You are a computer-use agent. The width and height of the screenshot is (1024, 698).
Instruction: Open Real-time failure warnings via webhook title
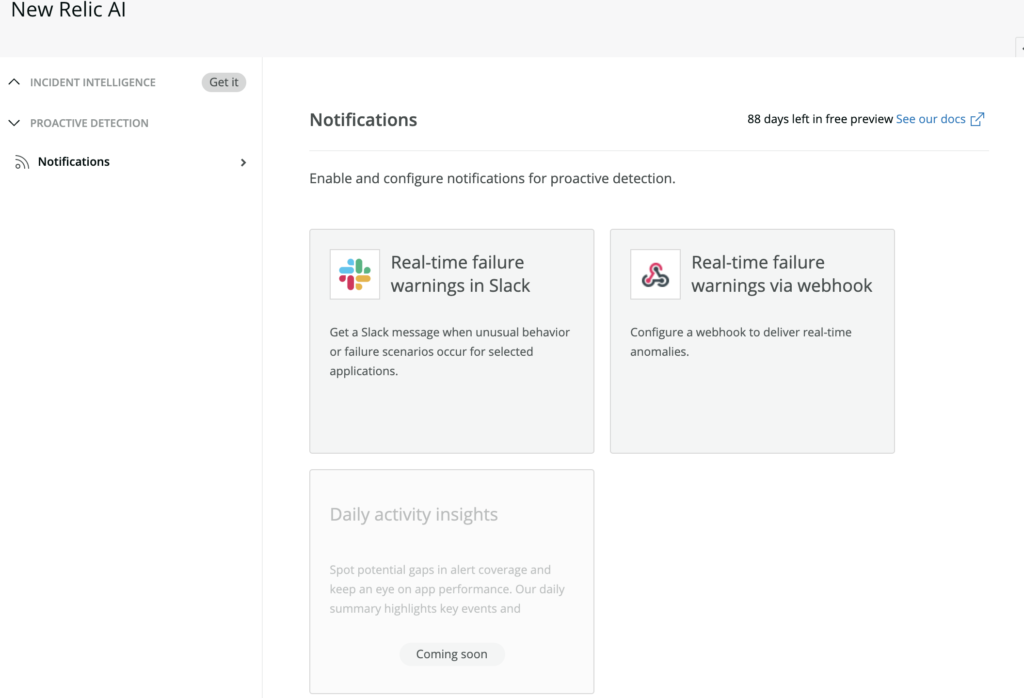tap(782, 274)
